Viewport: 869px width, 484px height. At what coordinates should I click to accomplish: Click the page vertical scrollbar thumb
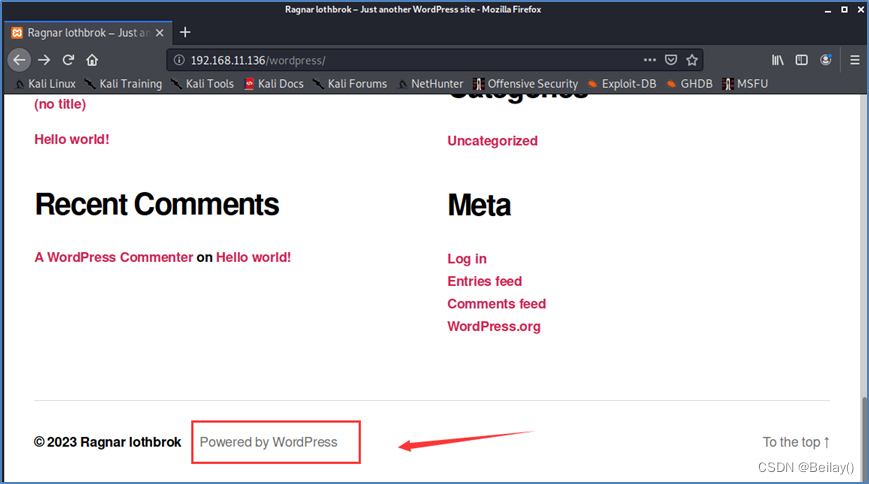coord(864,438)
